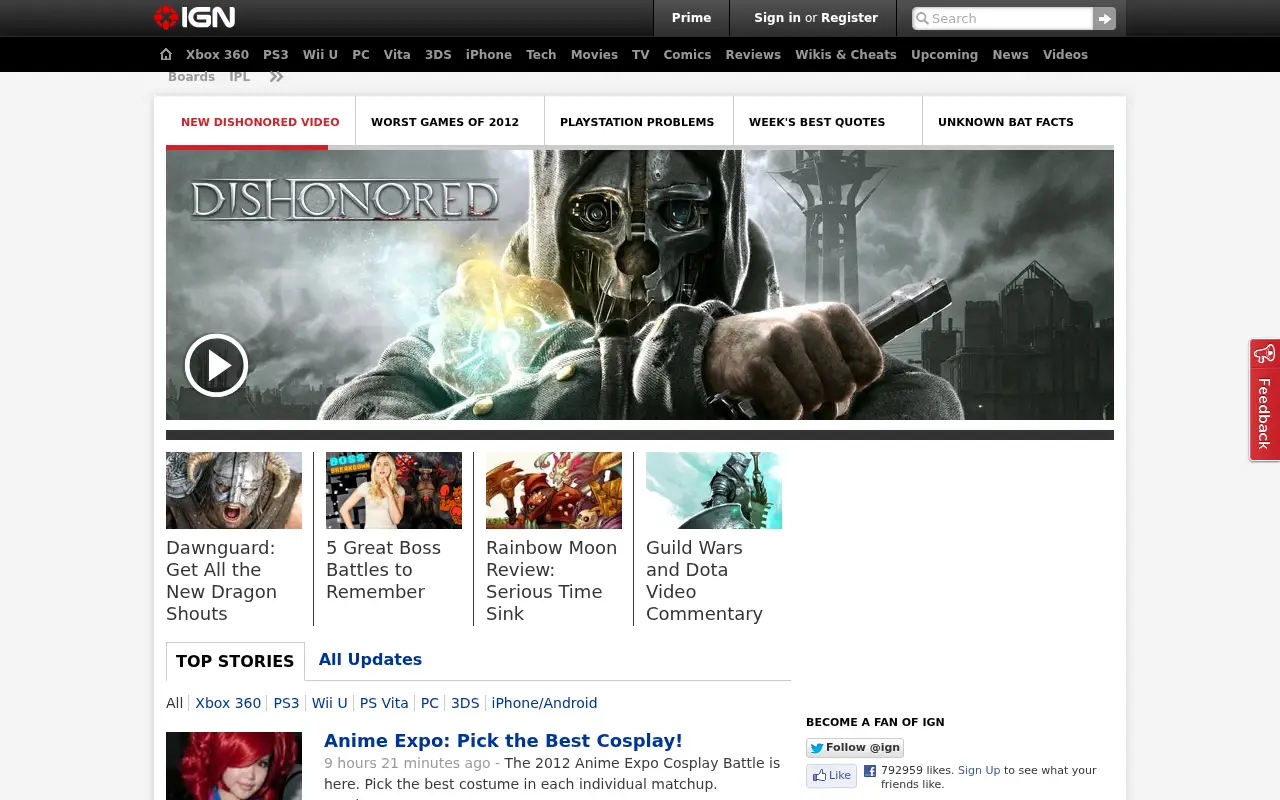Open the Rainbow Moon review thumbnail
The image size is (1280, 800).
(x=554, y=490)
